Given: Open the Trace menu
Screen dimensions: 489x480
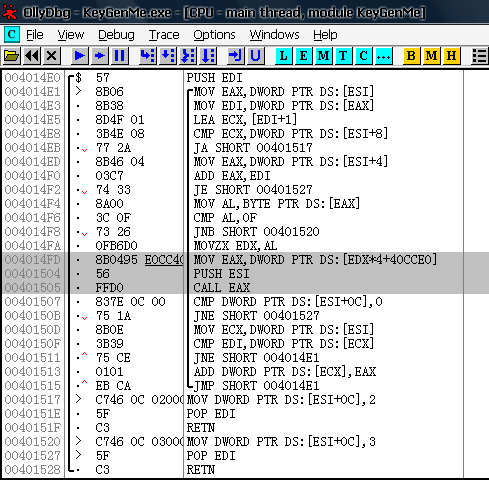Looking at the screenshot, I should tap(164, 35).
